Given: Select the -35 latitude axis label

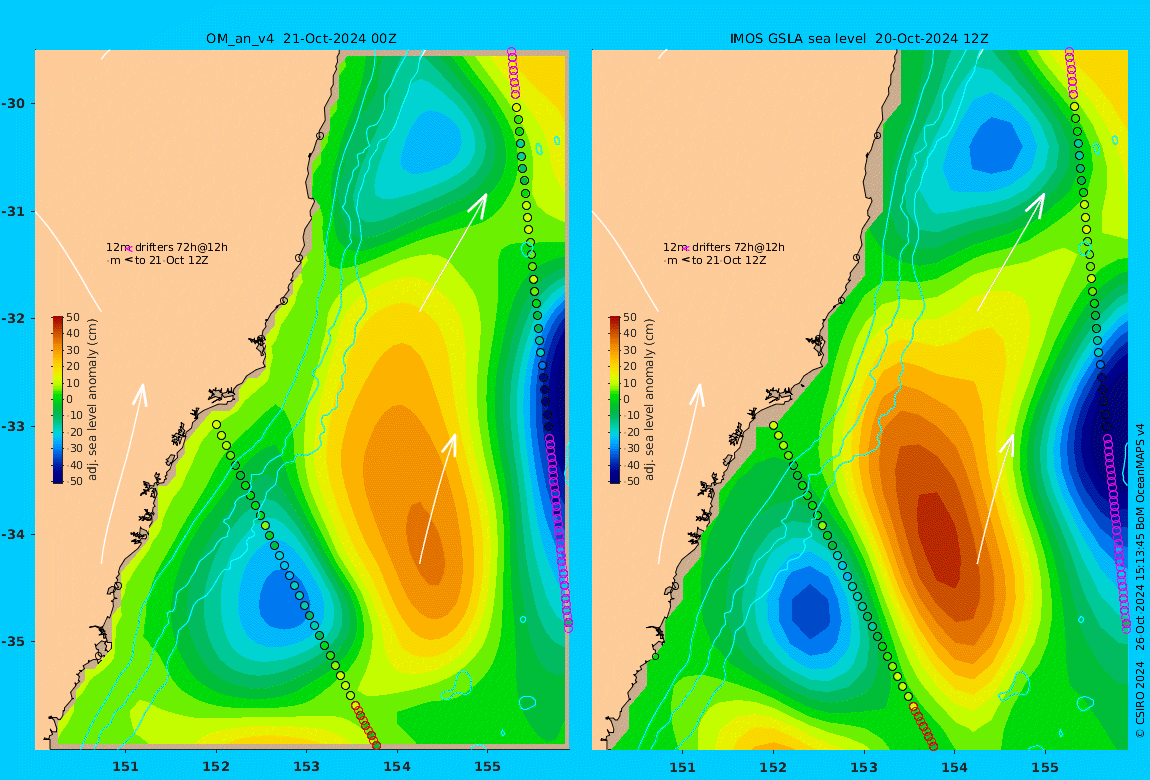Looking at the screenshot, I should (12, 642).
